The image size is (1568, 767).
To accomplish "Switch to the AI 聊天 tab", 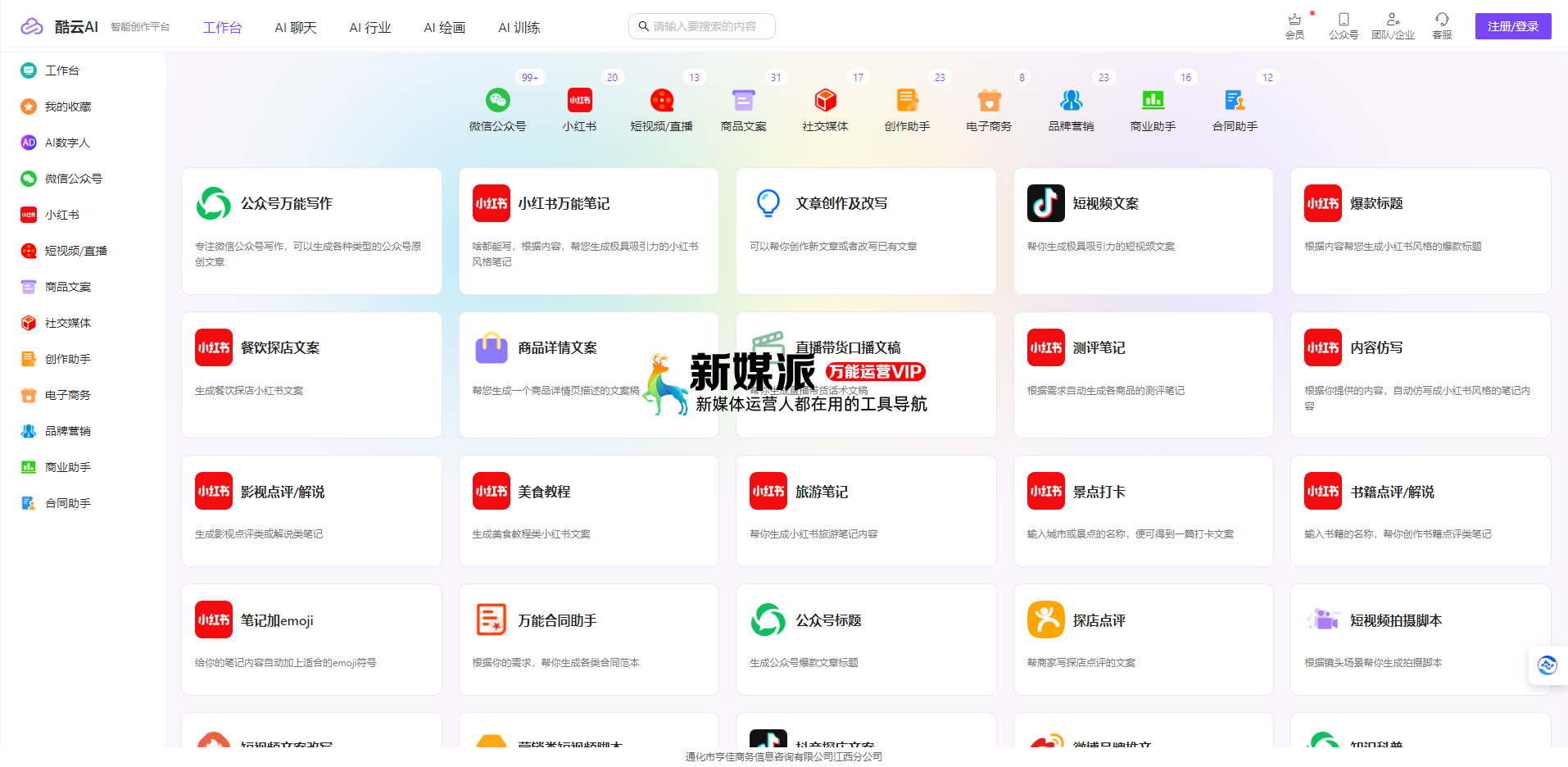I will pyautogui.click(x=296, y=27).
